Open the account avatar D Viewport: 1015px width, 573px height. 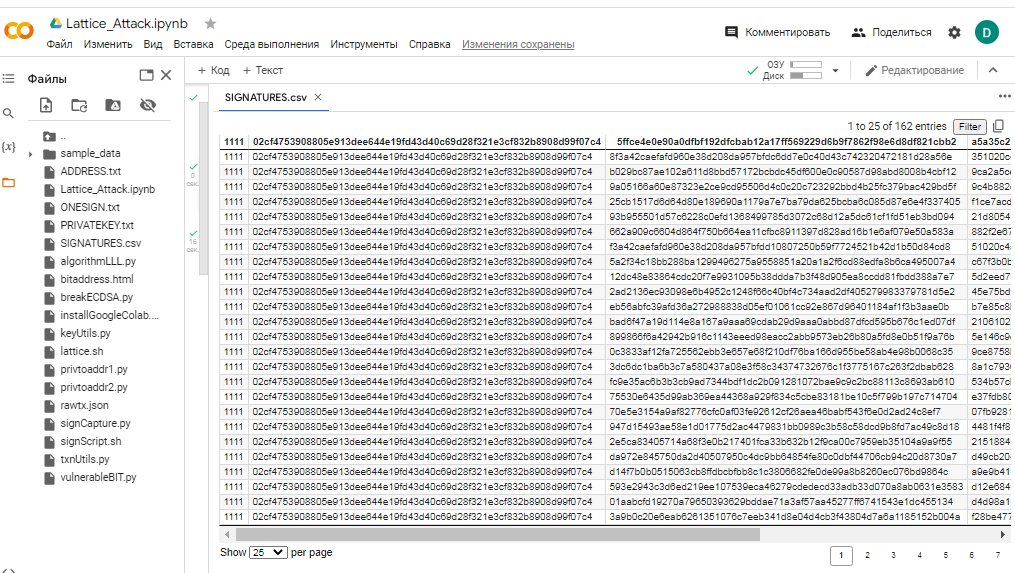[987, 32]
